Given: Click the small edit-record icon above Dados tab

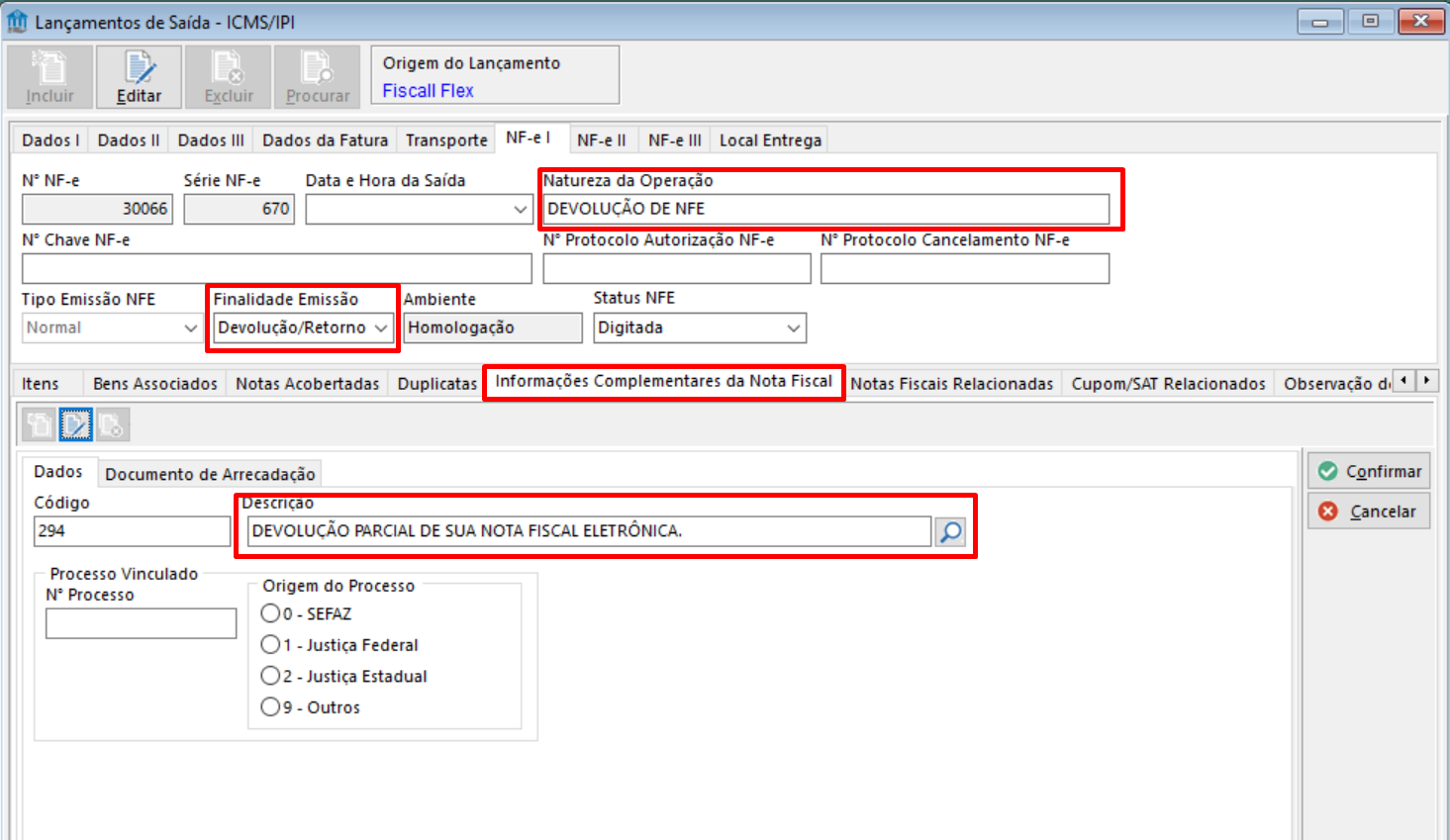Looking at the screenshot, I should pos(75,424).
